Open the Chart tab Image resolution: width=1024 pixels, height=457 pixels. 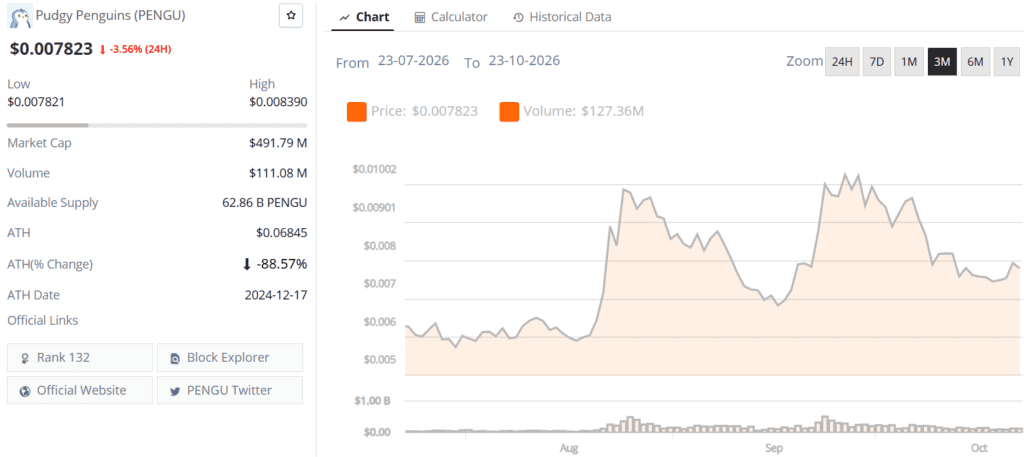point(364,18)
